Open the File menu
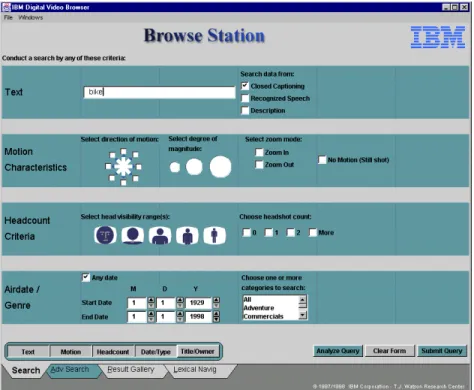 (8, 17)
